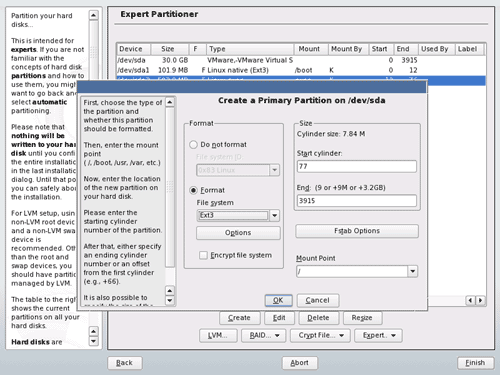The image size is (500, 375).
Task: Open the Expert dropdown button
Action: pyautogui.click(x=378, y=335)
